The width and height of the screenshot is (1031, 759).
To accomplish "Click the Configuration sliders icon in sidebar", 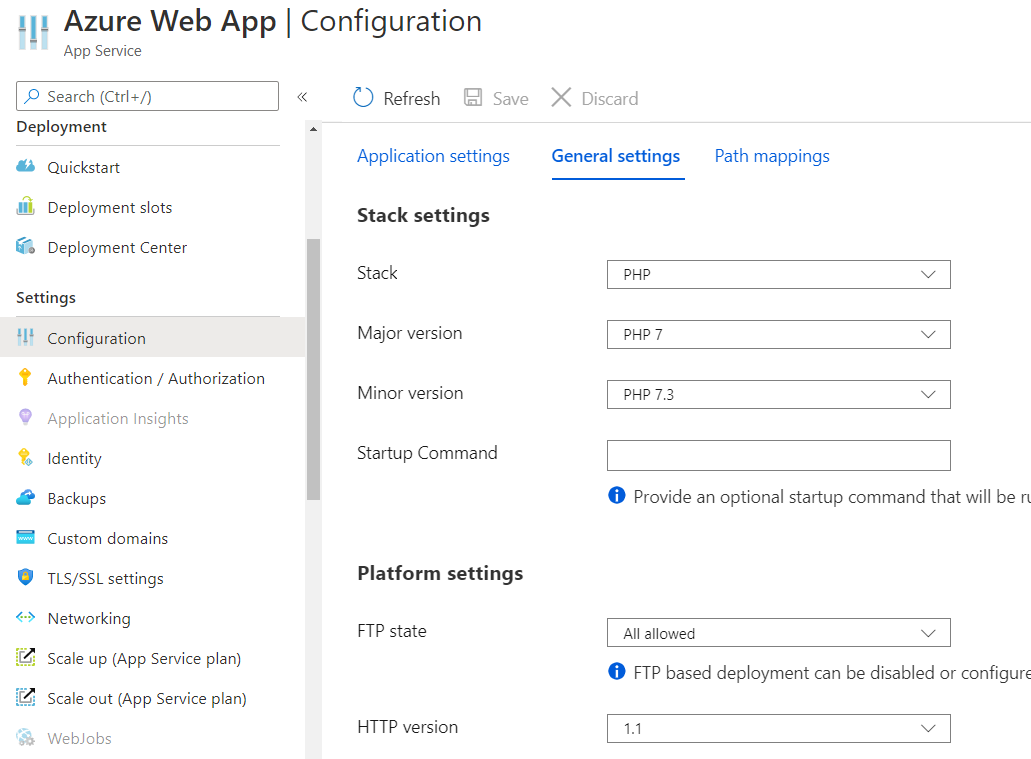I will 26,337.
